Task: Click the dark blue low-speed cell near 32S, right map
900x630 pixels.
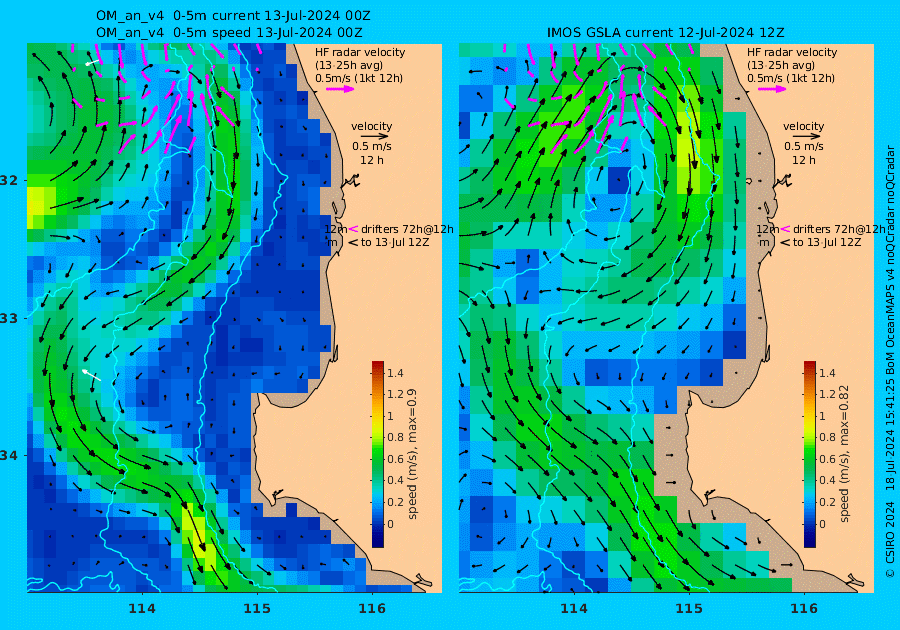Action: click(x=619, y=180)
